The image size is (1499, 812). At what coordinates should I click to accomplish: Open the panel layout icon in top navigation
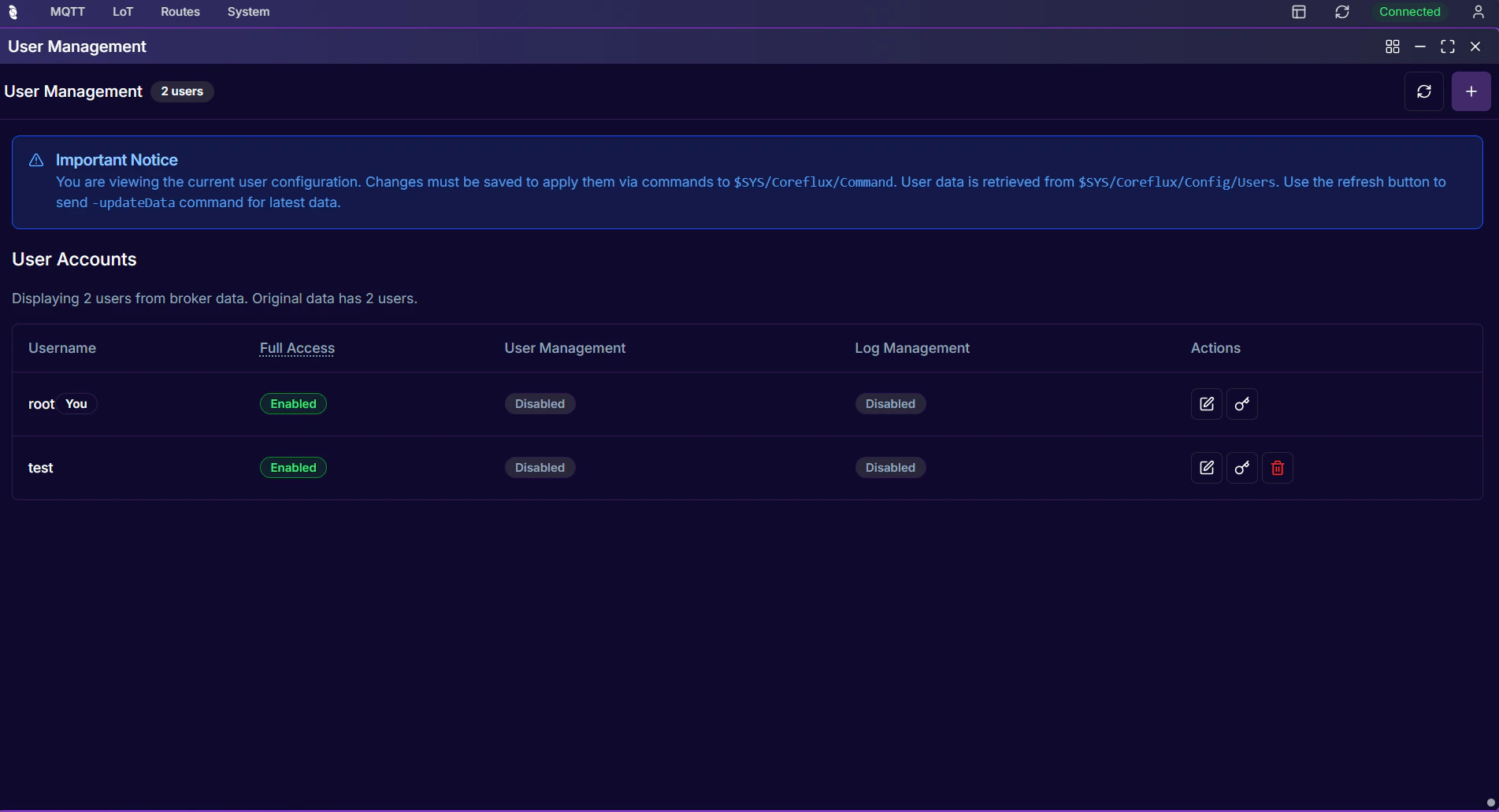pos(1299,12)
